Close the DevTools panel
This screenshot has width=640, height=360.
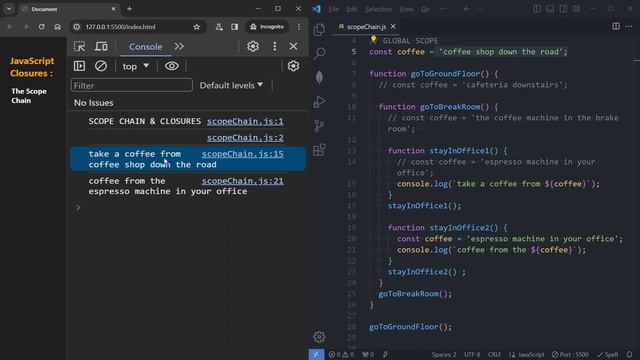pos(293,47)
